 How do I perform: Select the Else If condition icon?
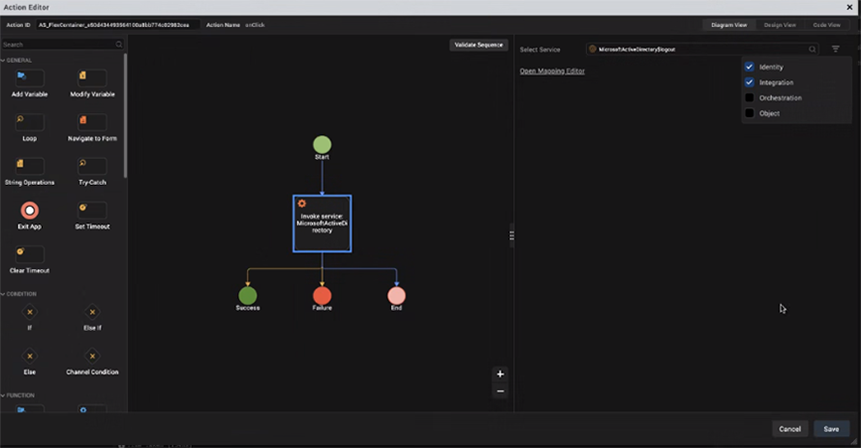click(92, 312)
